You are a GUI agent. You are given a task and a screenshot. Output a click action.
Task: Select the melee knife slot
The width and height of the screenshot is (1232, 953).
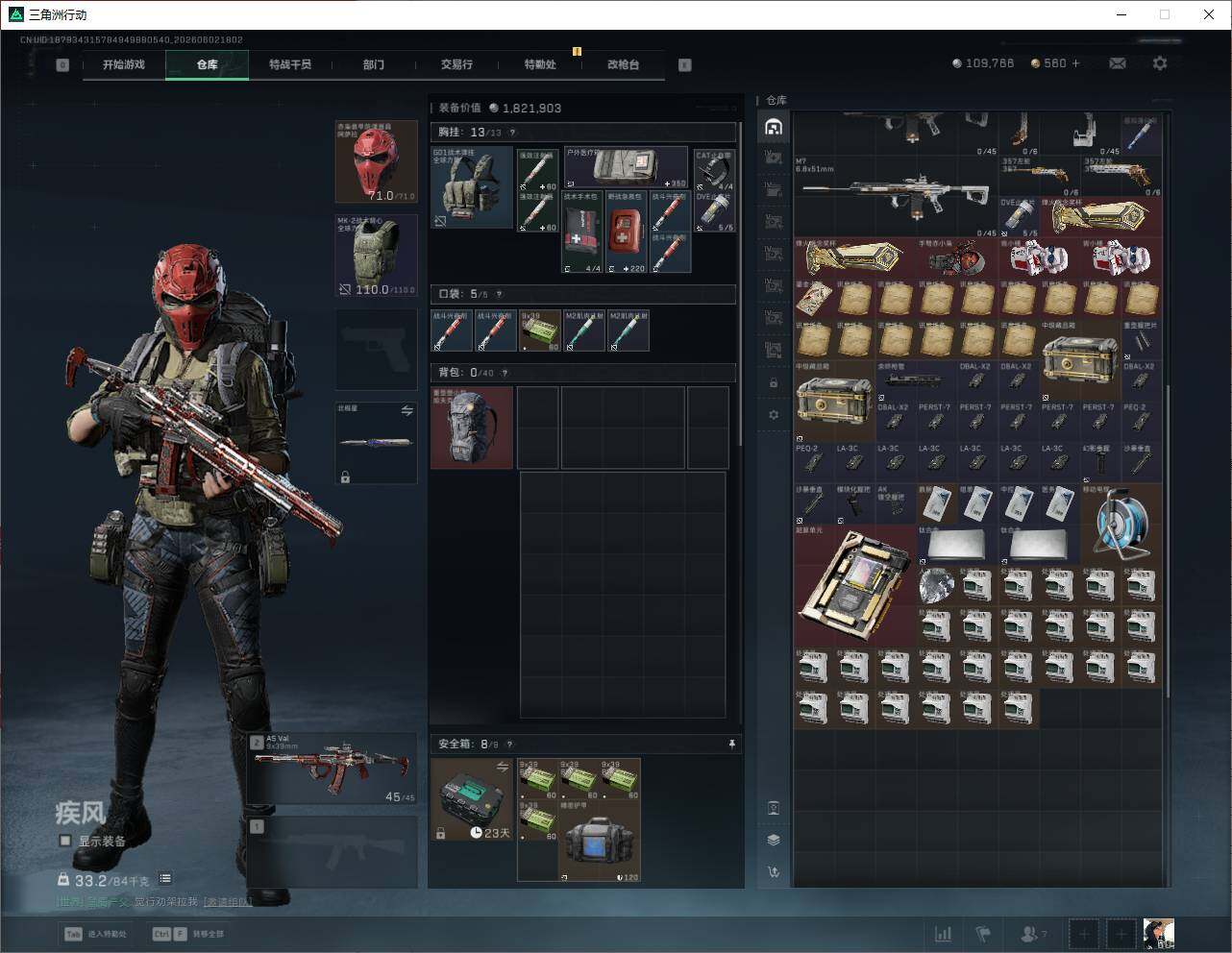[377, 443]
